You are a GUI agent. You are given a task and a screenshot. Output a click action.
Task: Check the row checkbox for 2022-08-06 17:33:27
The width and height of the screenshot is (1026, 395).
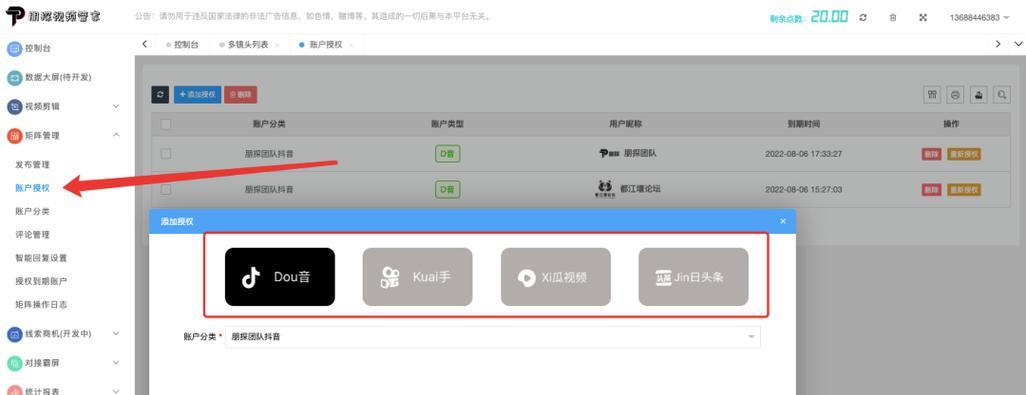pos(166,154)
